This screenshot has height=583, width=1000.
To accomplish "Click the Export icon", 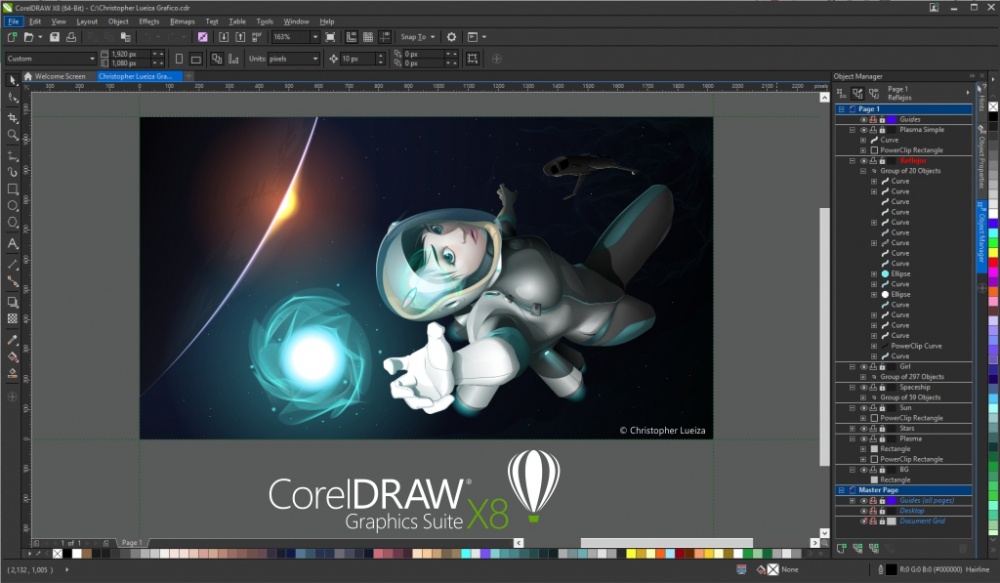I will [x=240, y=37].
